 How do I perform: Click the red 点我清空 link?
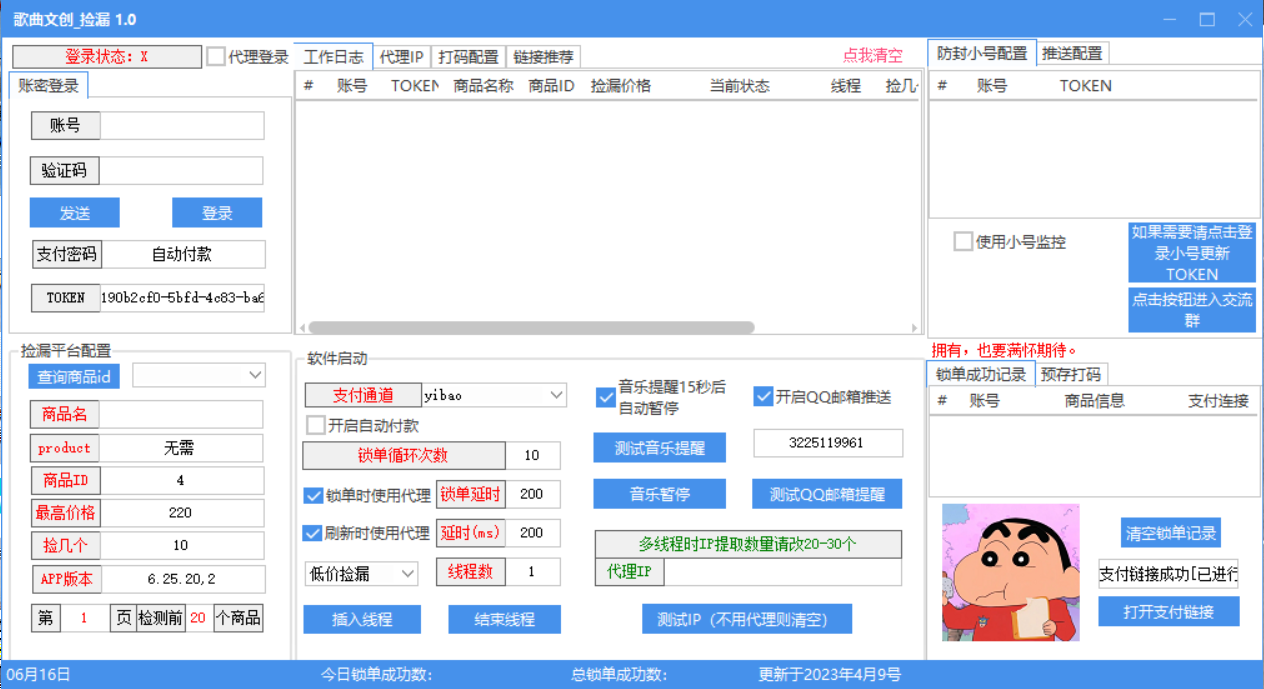click(872, 56)
